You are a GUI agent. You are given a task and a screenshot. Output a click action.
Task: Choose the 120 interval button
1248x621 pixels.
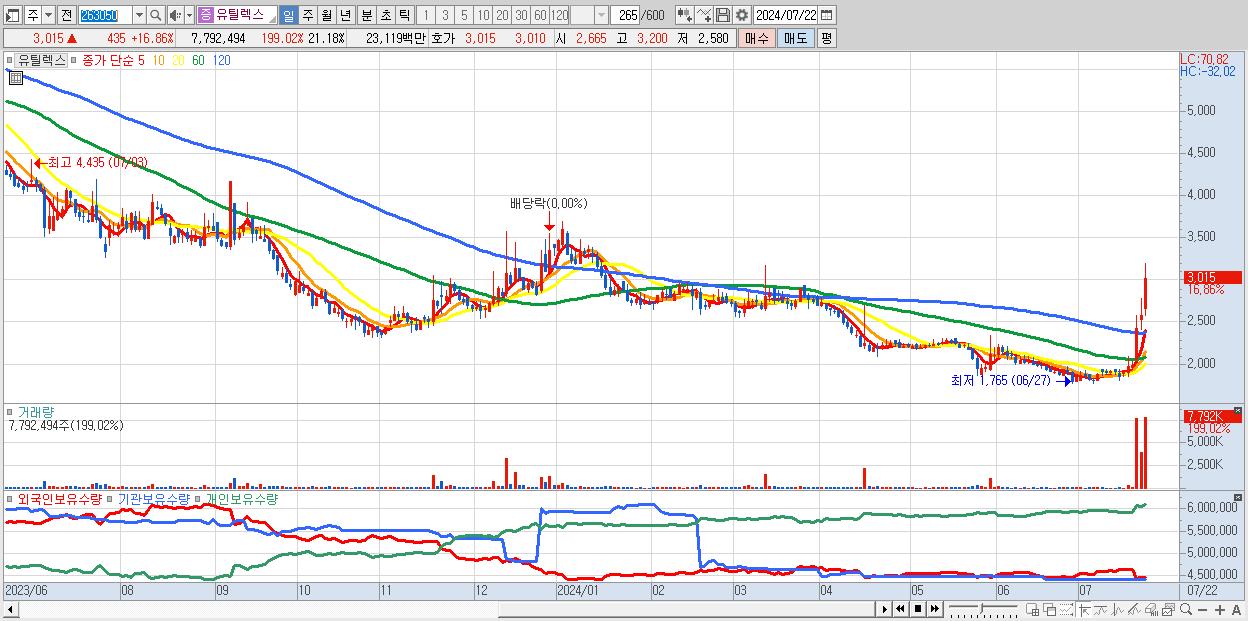(x=560, y=15)
